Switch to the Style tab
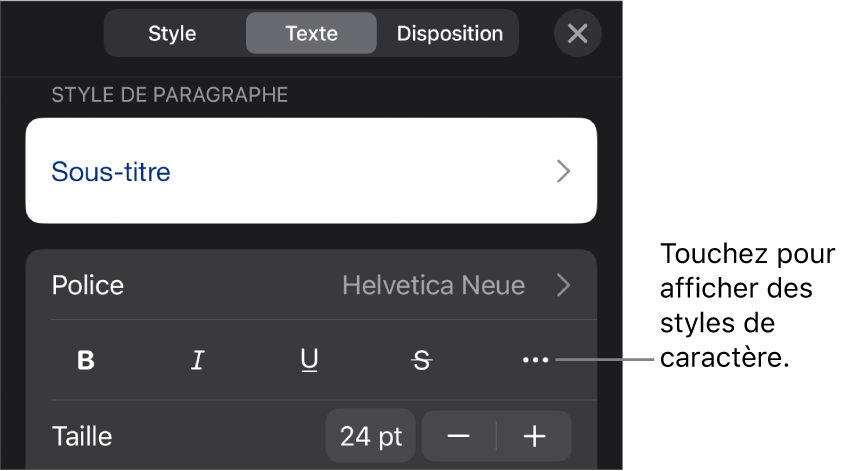Screen dimensions: 846x471 coord(172,33)
